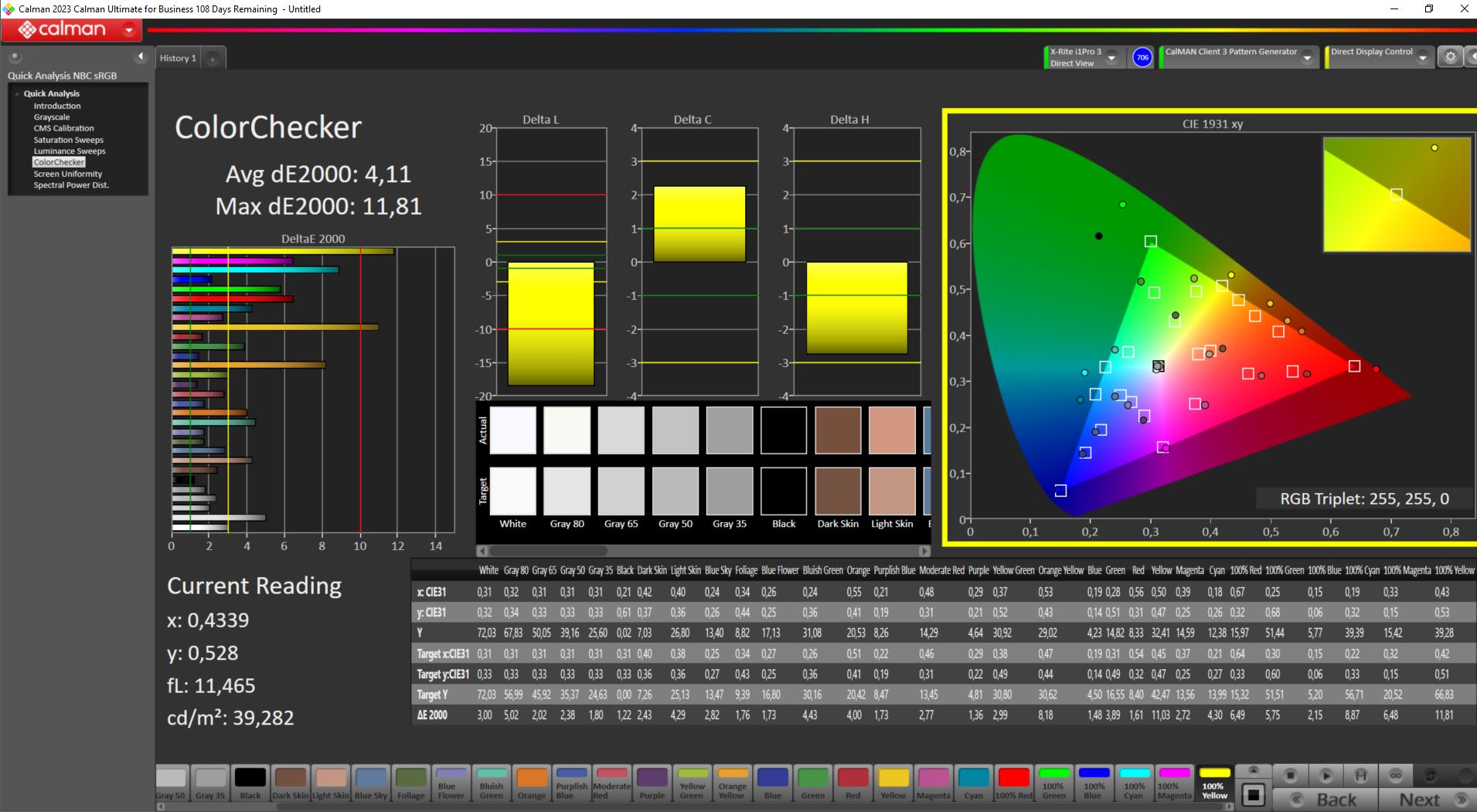Screen dimensions: 1477x812
Task: Add a new history tab with plus icon
Action: coord(213,59)
